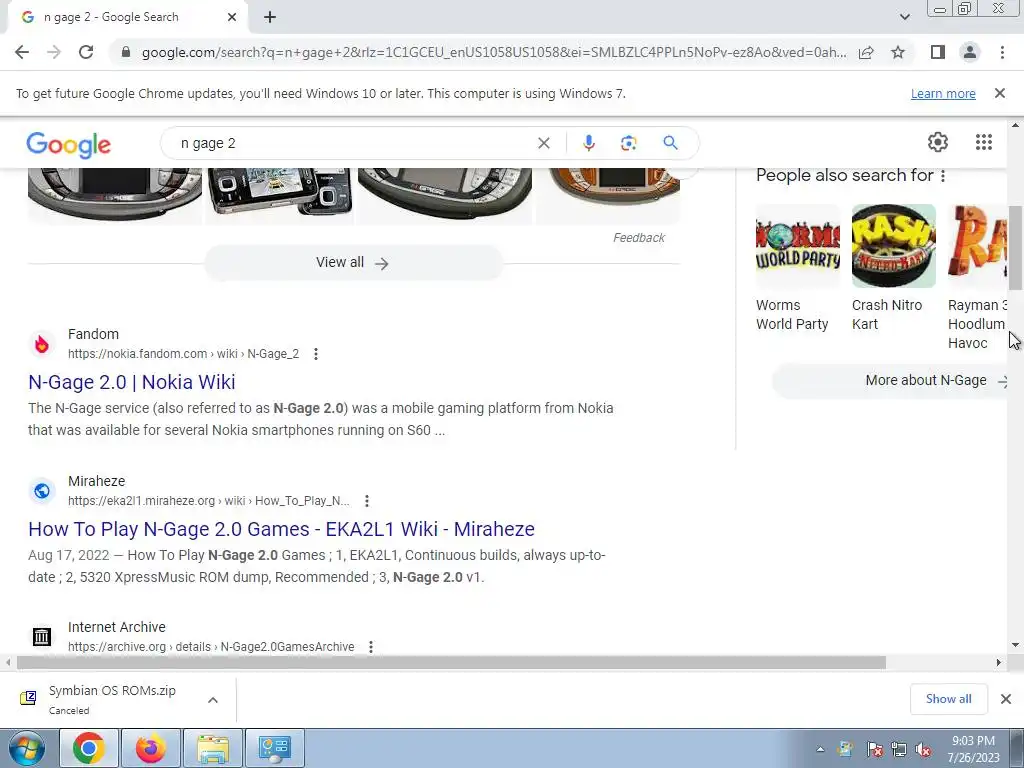This screenshot has height=768, width=1024.
Task: Open more options for the Internet Archive result
Action: (370, 647)
